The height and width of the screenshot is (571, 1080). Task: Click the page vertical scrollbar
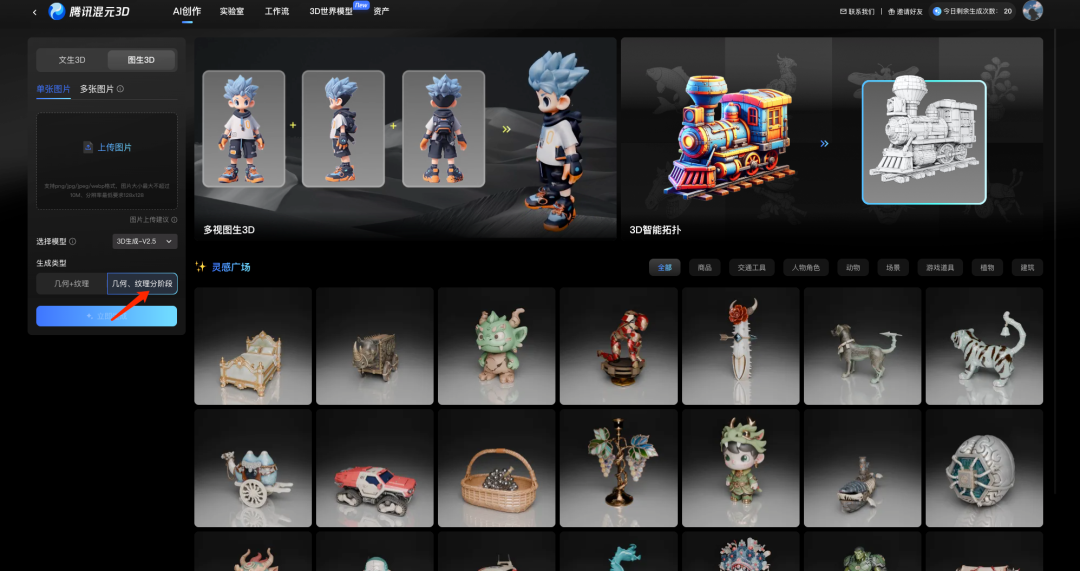point(1055,262)
